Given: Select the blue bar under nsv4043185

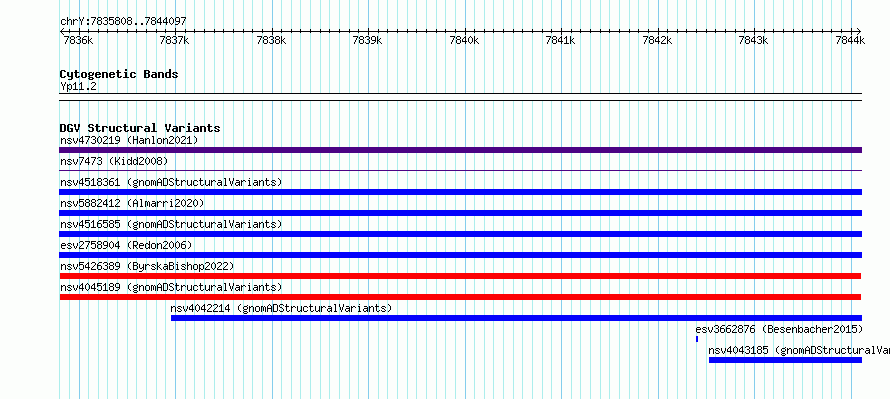Looking at the screenshot, I should 785,360.
